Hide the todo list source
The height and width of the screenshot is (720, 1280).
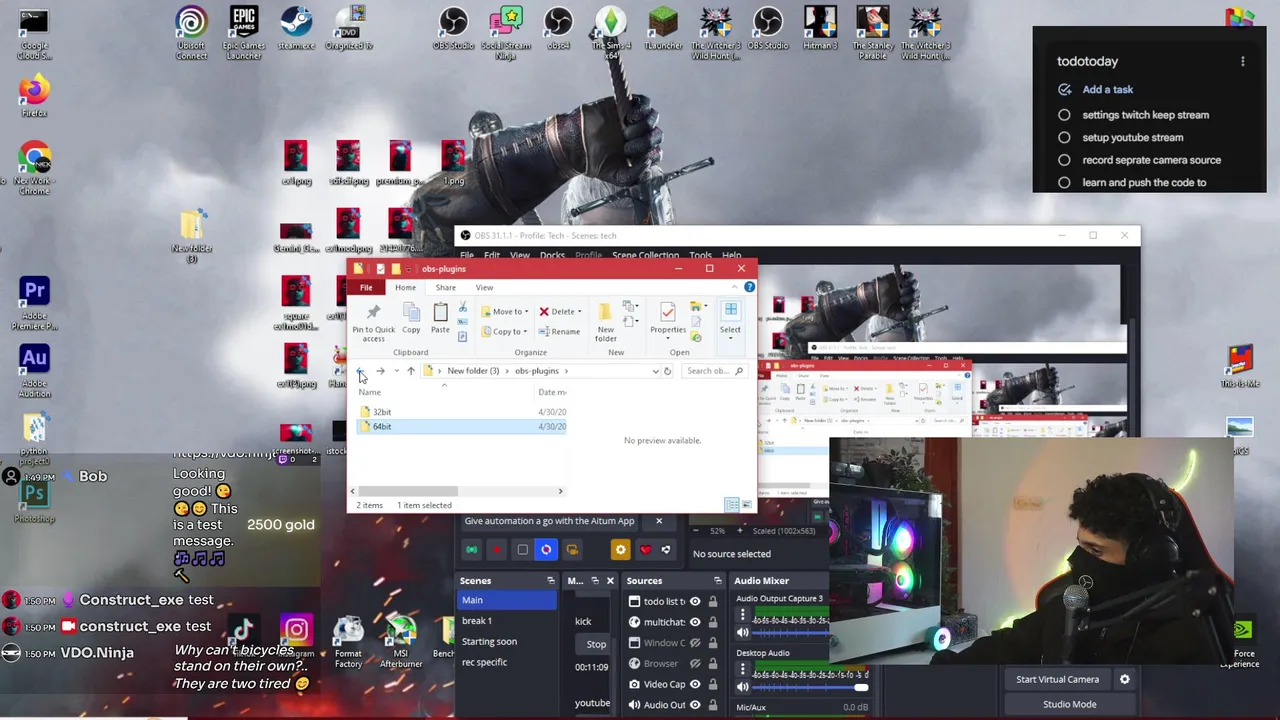[x=695, y=602]
